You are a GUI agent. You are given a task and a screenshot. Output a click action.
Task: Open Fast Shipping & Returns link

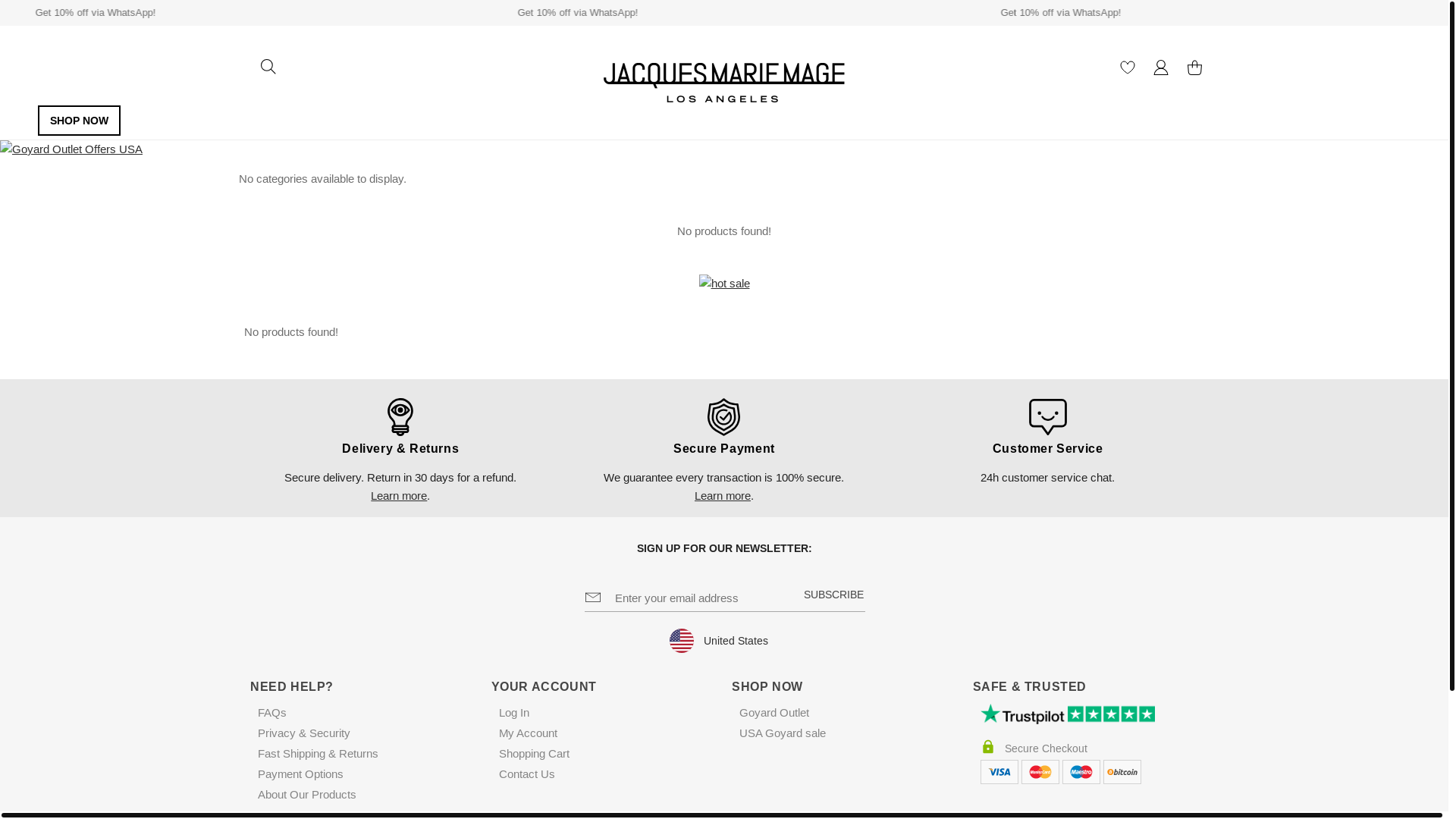tap(318, 754)
